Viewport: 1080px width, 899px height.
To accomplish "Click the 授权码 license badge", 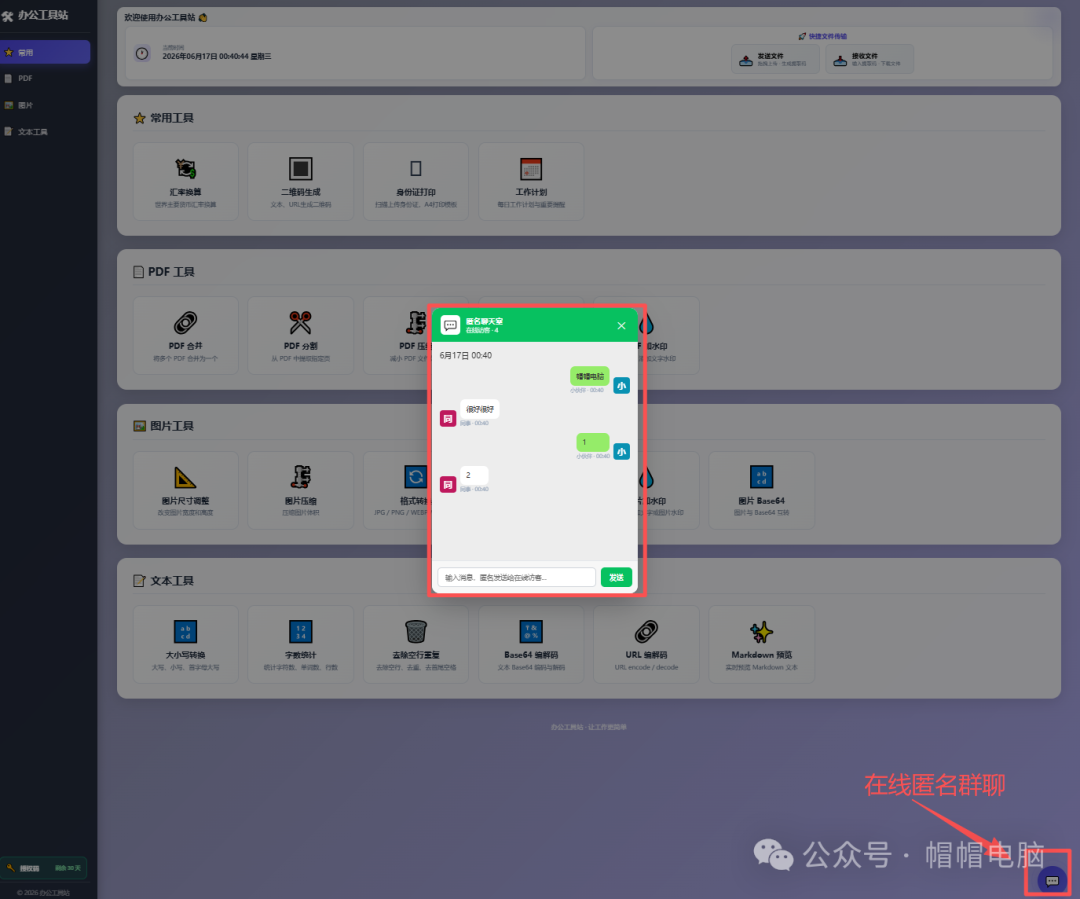I will pyautogui.click(x=44, y=868).
